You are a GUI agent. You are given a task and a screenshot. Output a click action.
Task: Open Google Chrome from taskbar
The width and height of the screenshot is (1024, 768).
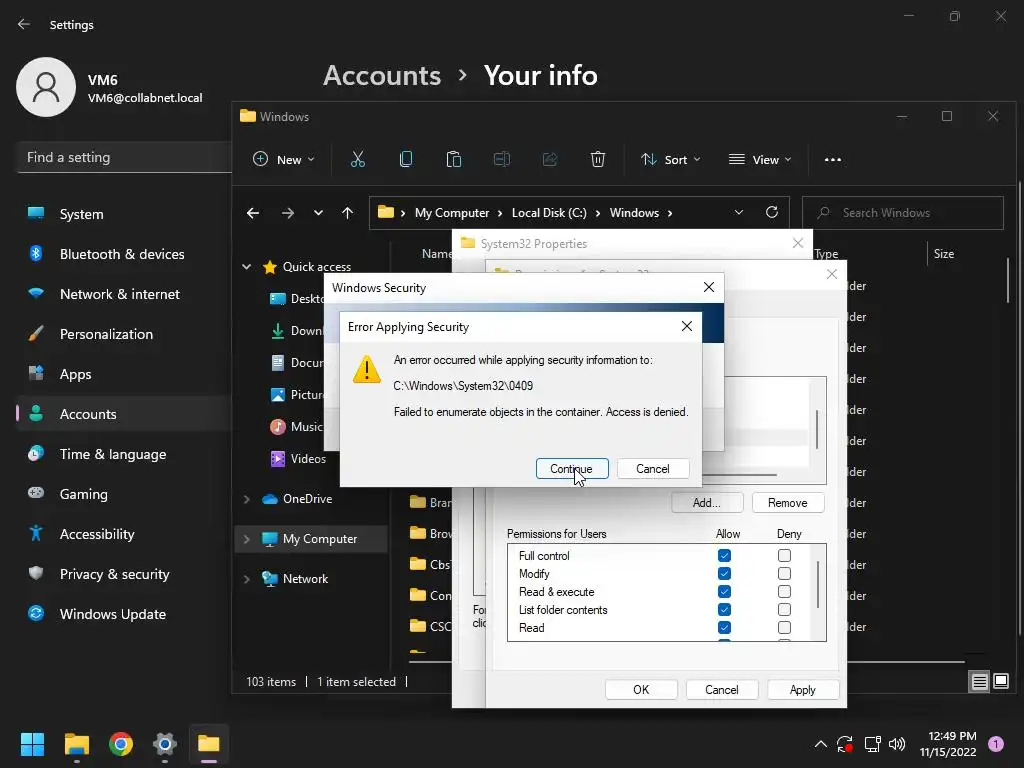(121, 744)
